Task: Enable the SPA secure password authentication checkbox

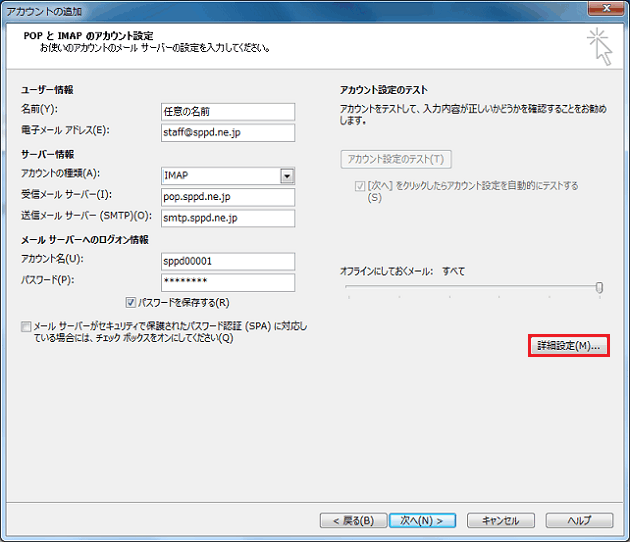Action: coord(25,327)
